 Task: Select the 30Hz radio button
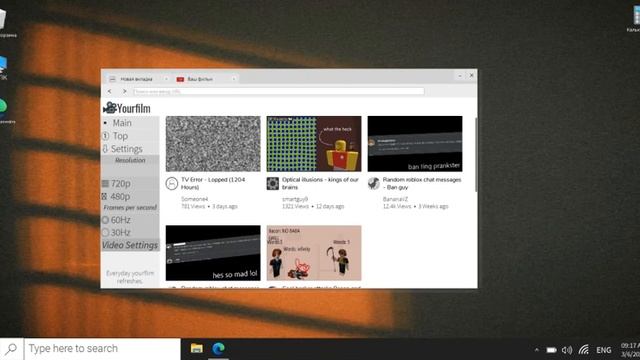tap(105, 233)
